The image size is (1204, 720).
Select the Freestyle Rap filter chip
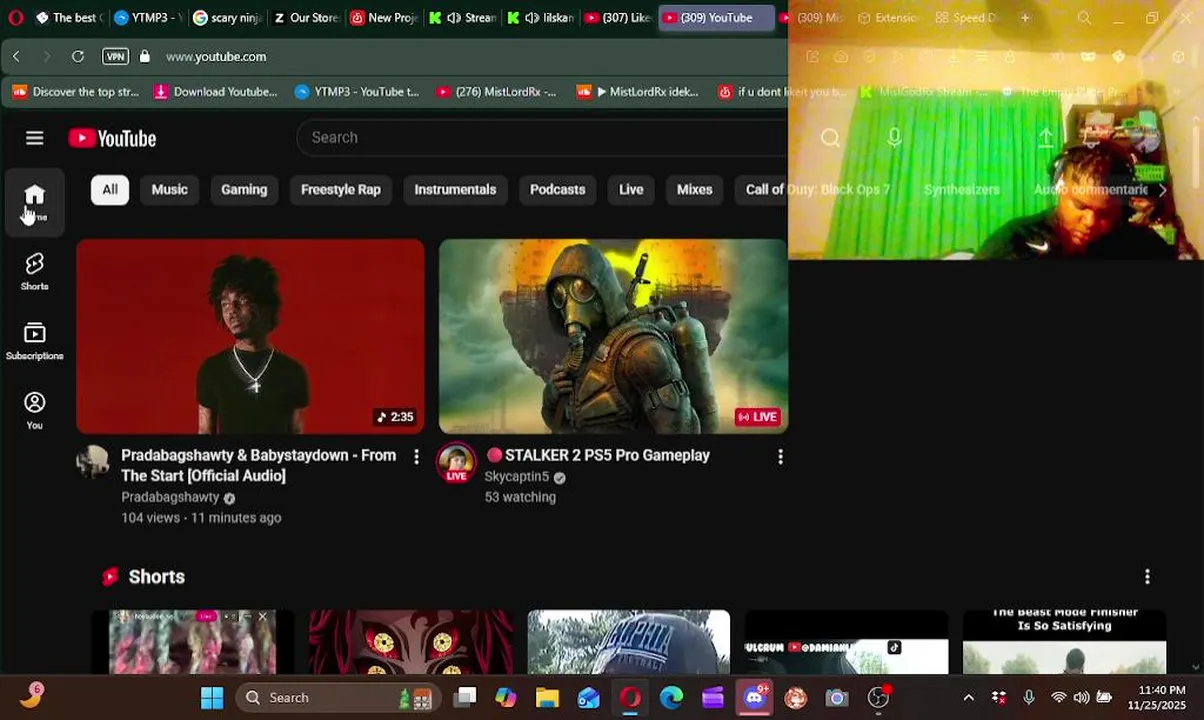pyautogui.click(x=341, y=189)
